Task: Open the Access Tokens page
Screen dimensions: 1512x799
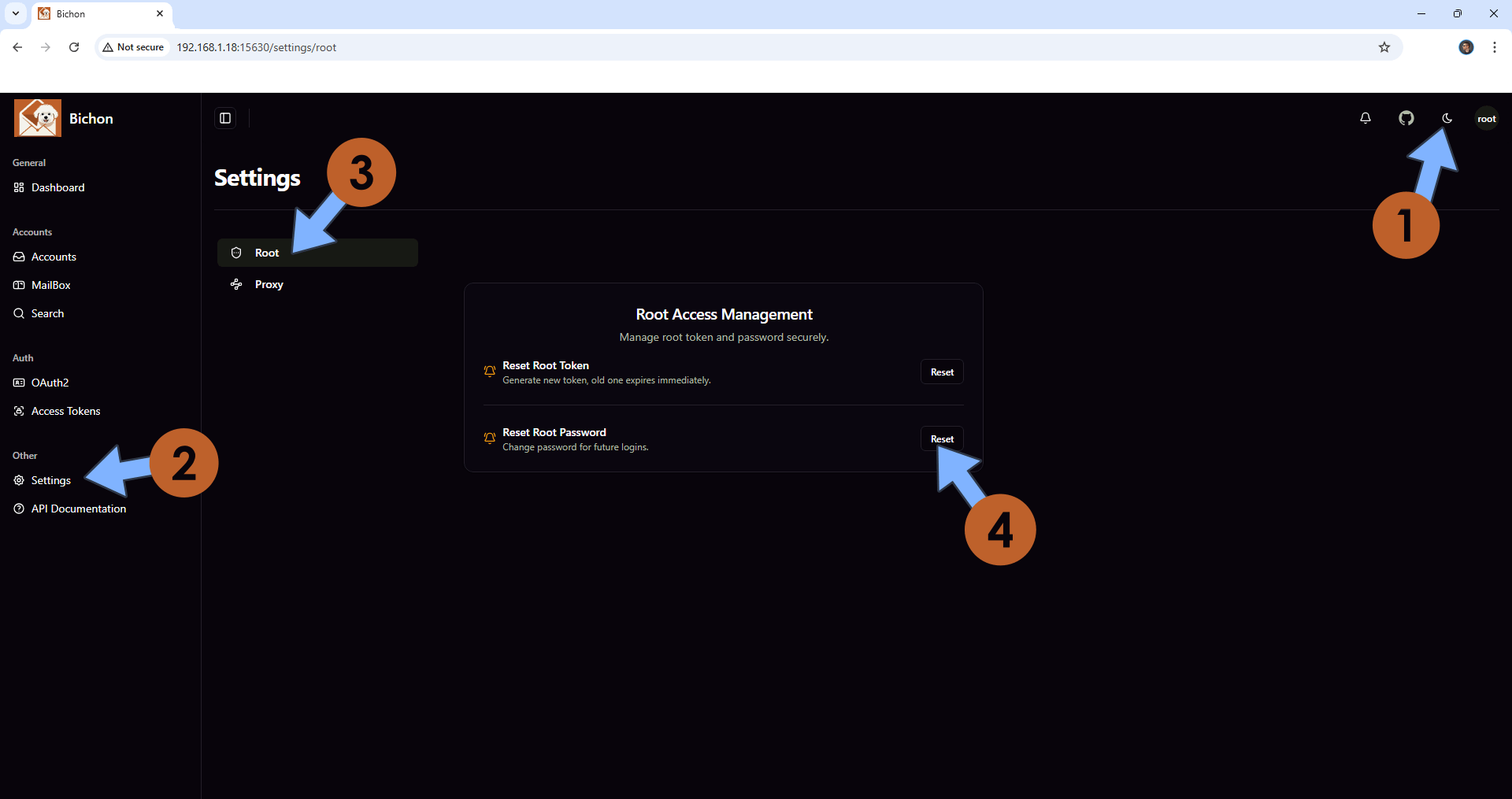Action: pos(65,410)
